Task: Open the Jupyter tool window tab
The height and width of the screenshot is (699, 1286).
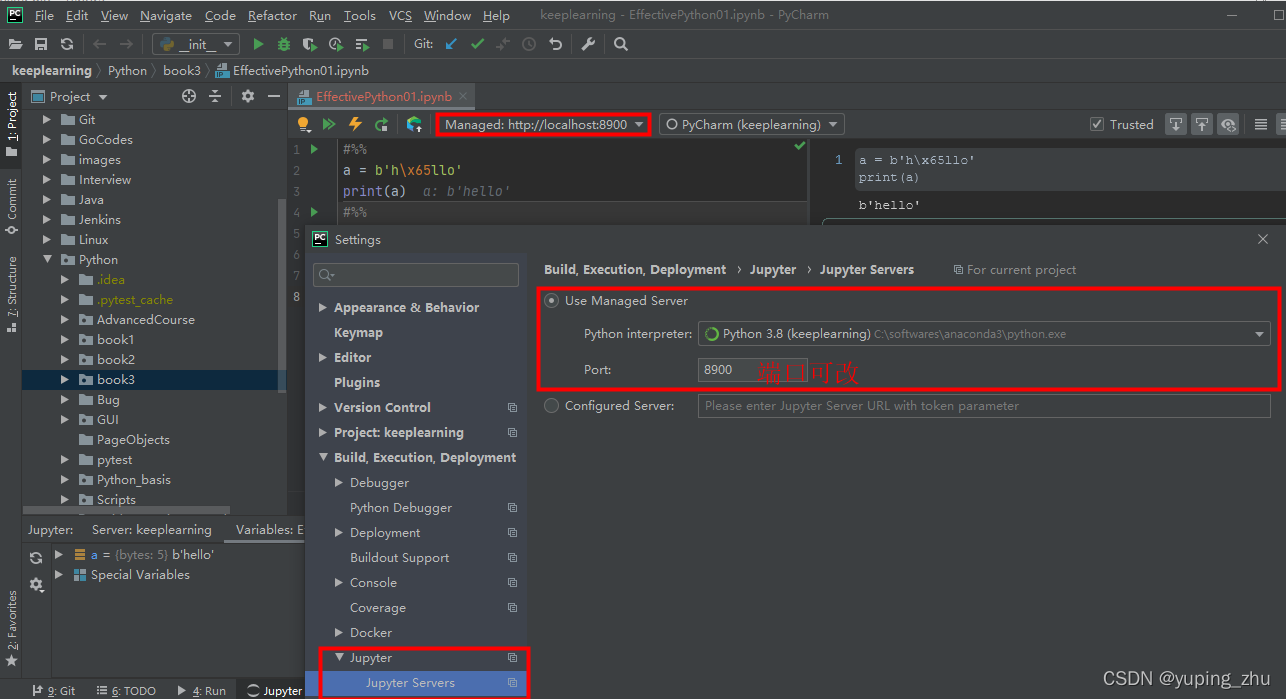Action: [275, 690]
